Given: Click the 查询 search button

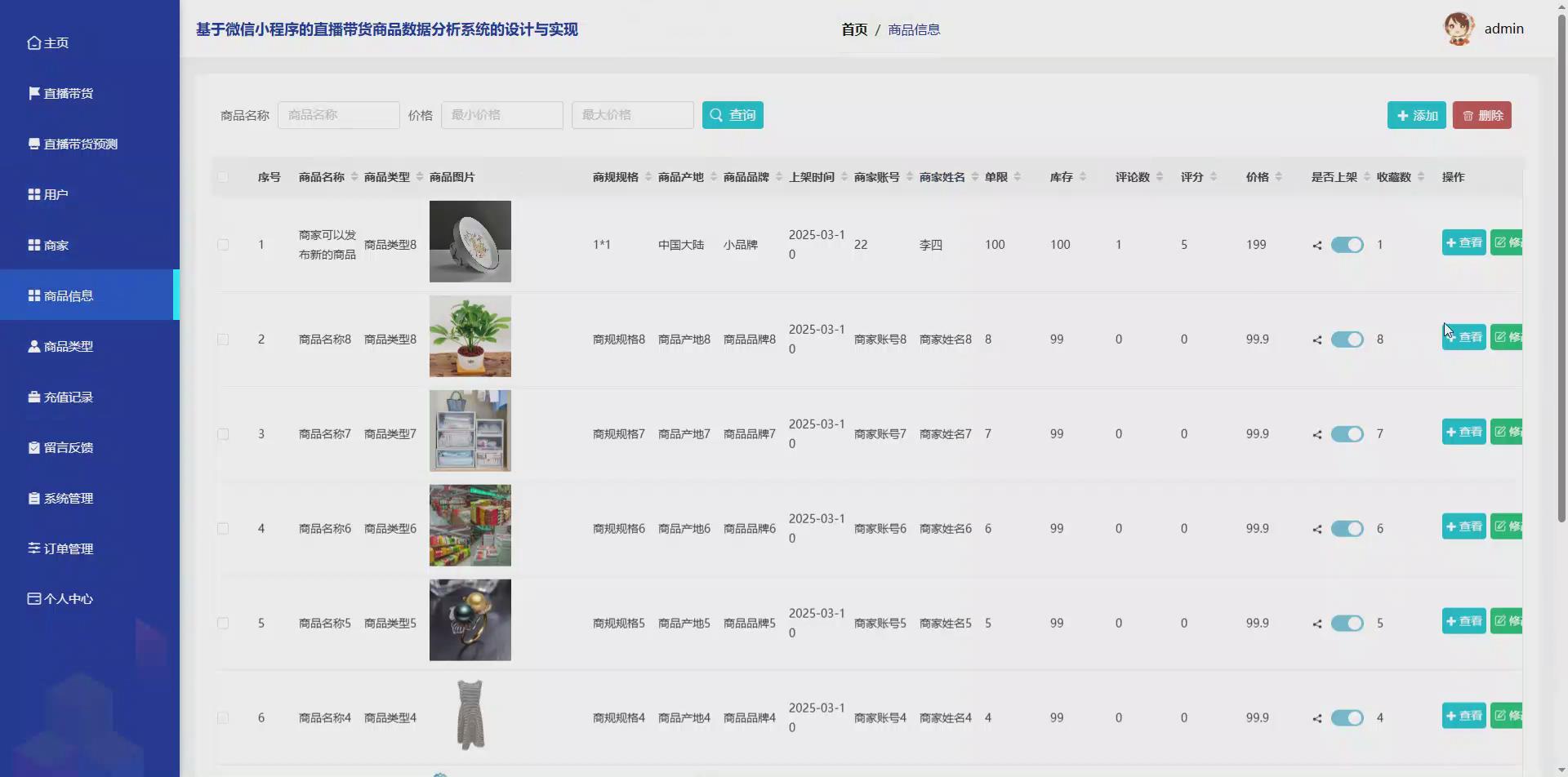Looking at the screenshot, I should (x=732, y=114).
